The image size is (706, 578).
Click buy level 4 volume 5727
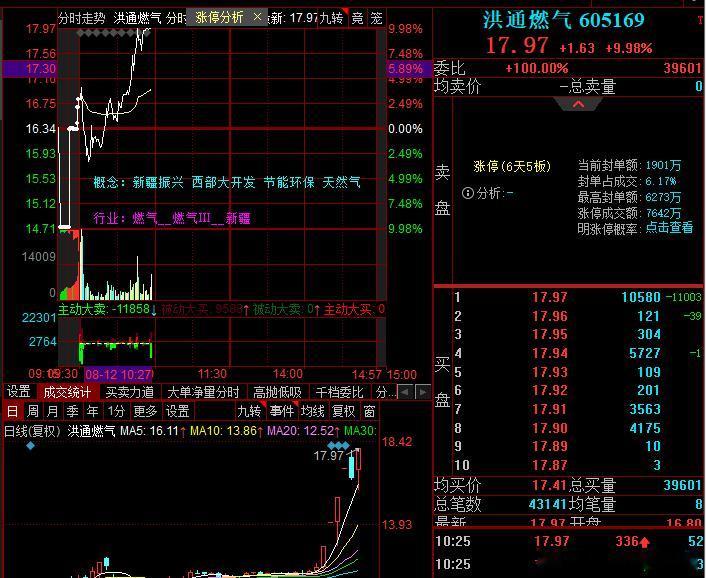tap(645, 353)
